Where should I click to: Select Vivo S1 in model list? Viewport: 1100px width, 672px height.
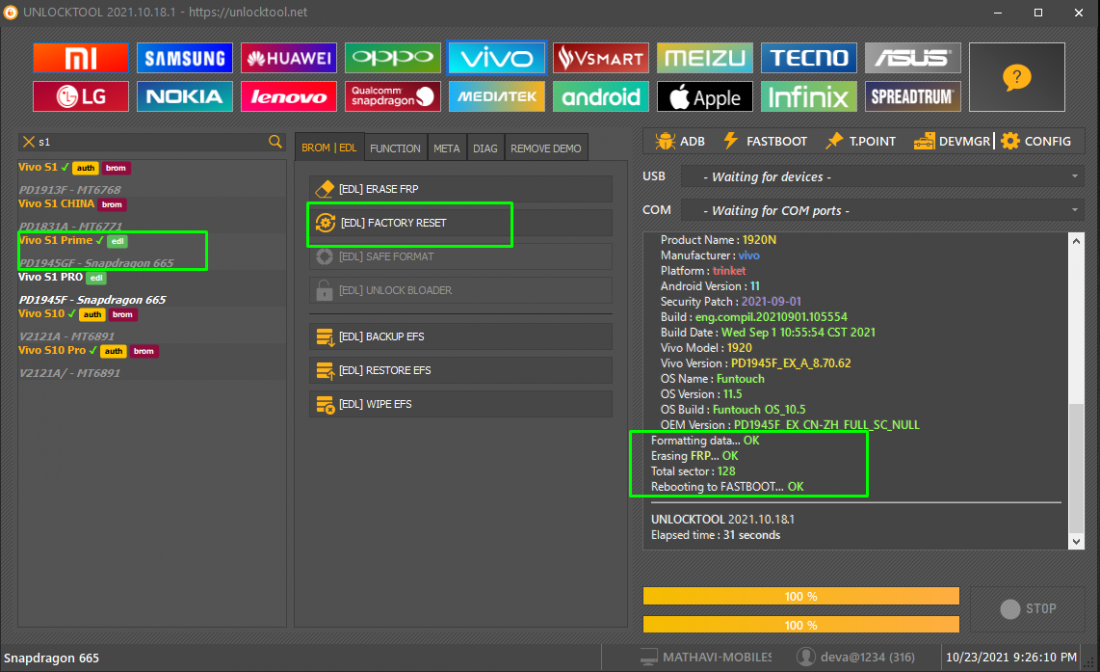point(152,178)
